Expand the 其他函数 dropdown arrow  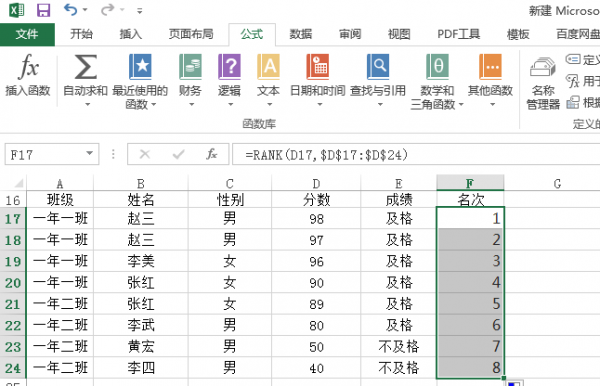click(492, 104)
